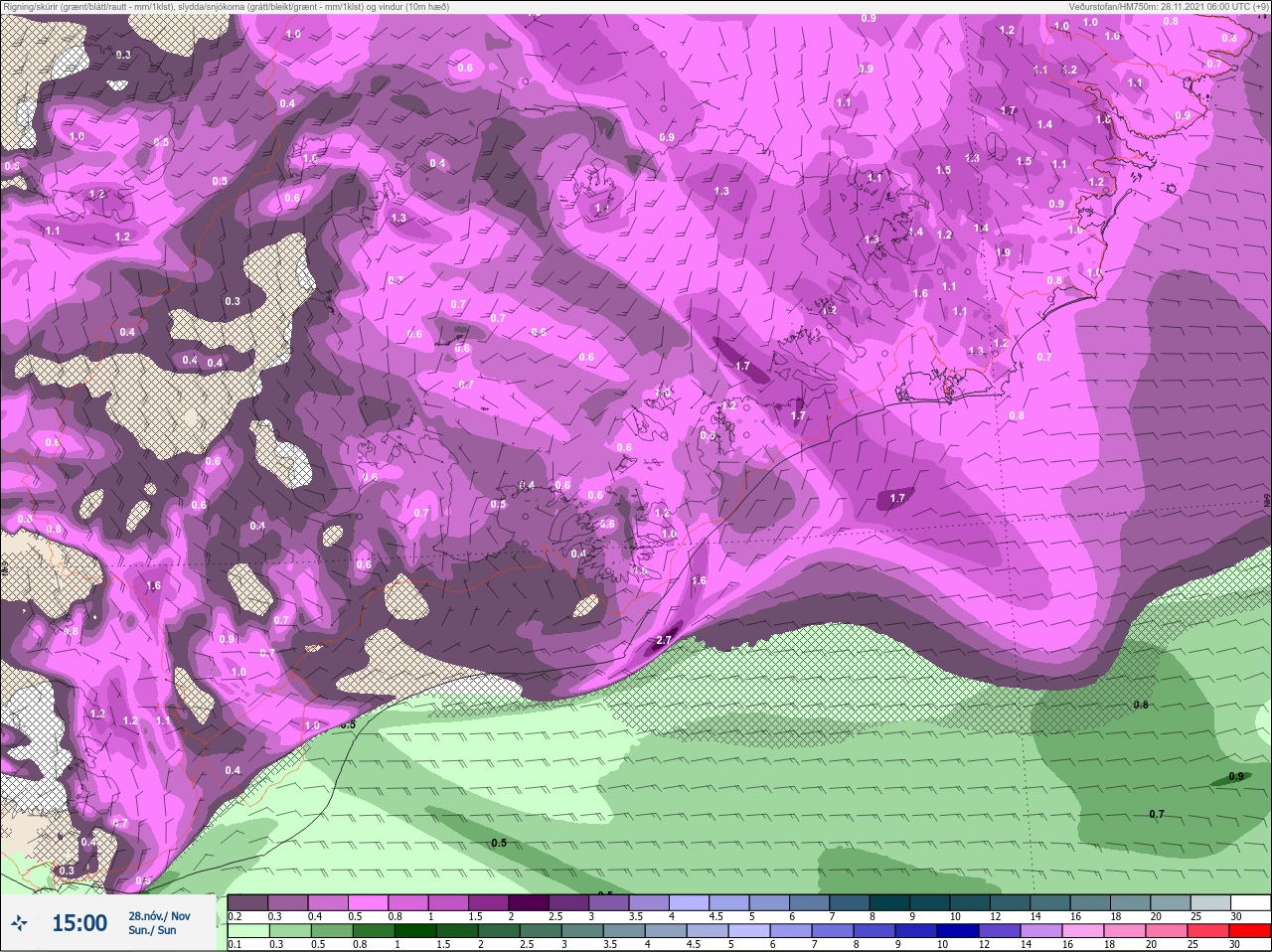The height and width of the screenshot is (952, 1272).
Task: Select the "28.nóv./ Nov" date text
Action: pos(159,916)
